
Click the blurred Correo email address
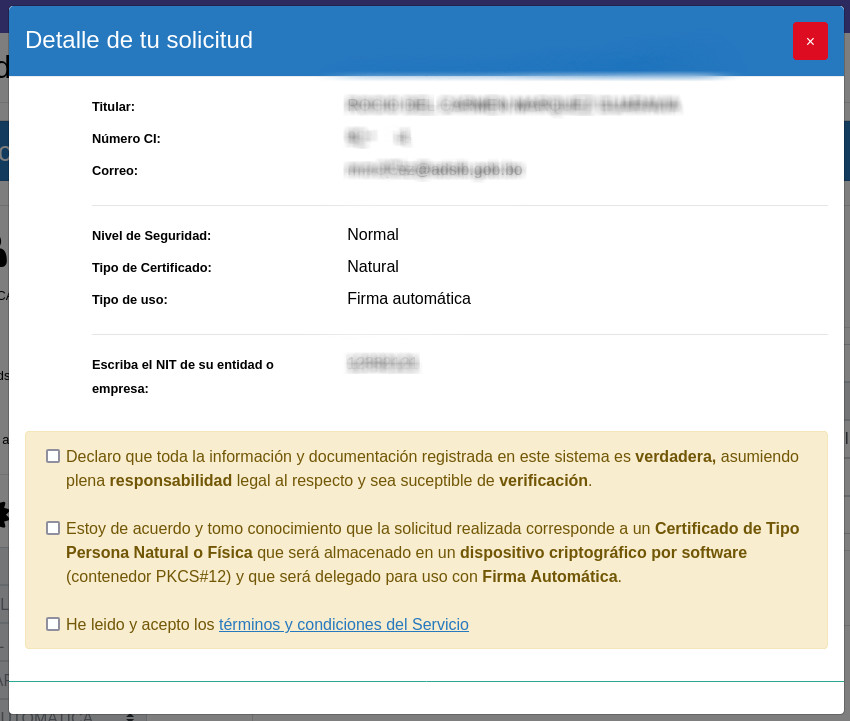[434, 170]
